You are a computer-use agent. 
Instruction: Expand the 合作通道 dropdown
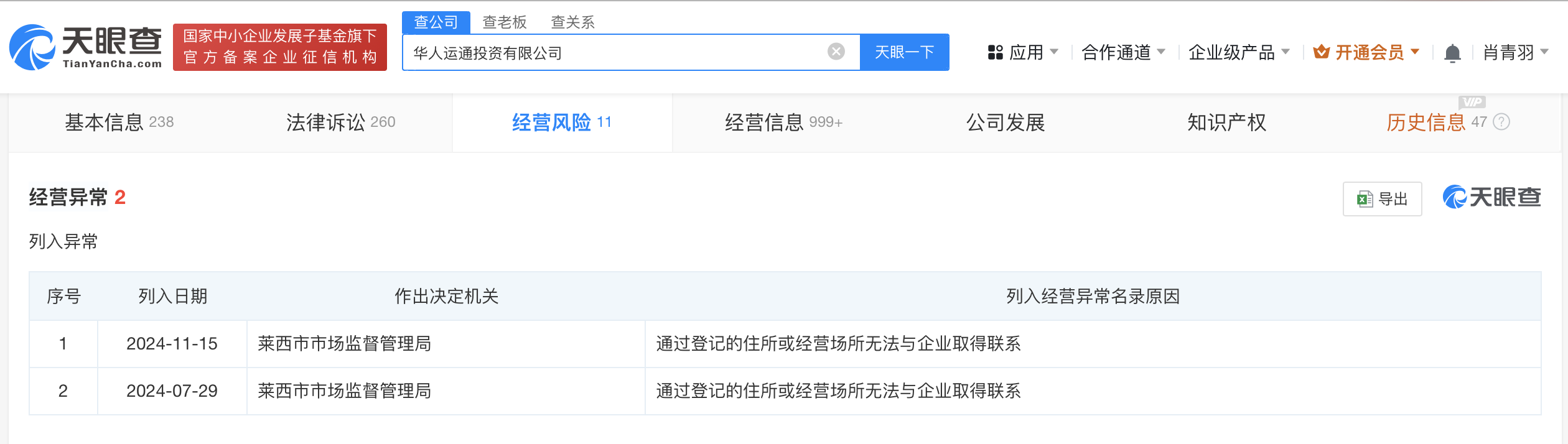coord(1123,52)
